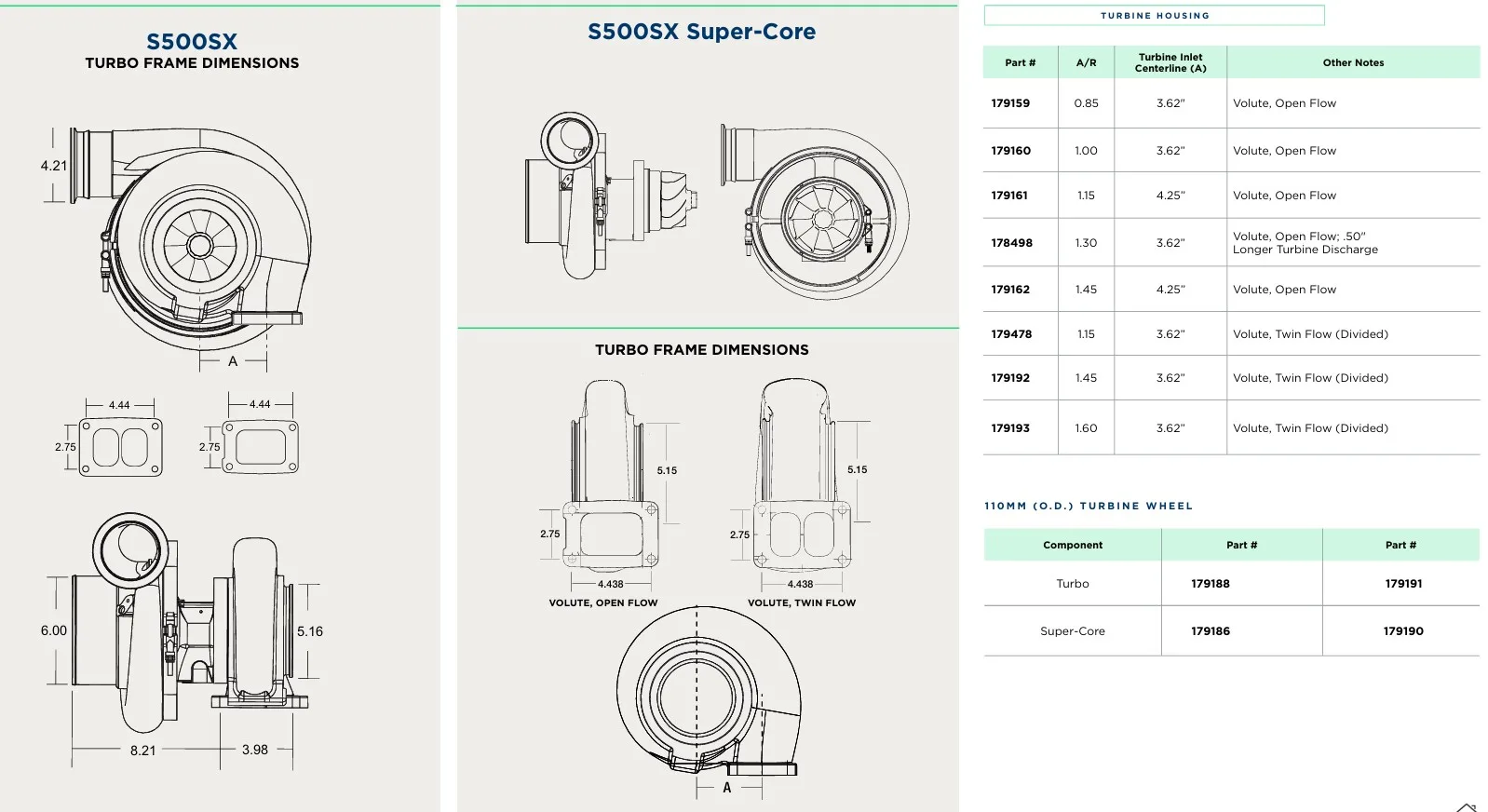This screenshot has height=812, width=1488.
Task: Click the Volute, Open Flow housing drawing
Action: (x=611, y=475)
